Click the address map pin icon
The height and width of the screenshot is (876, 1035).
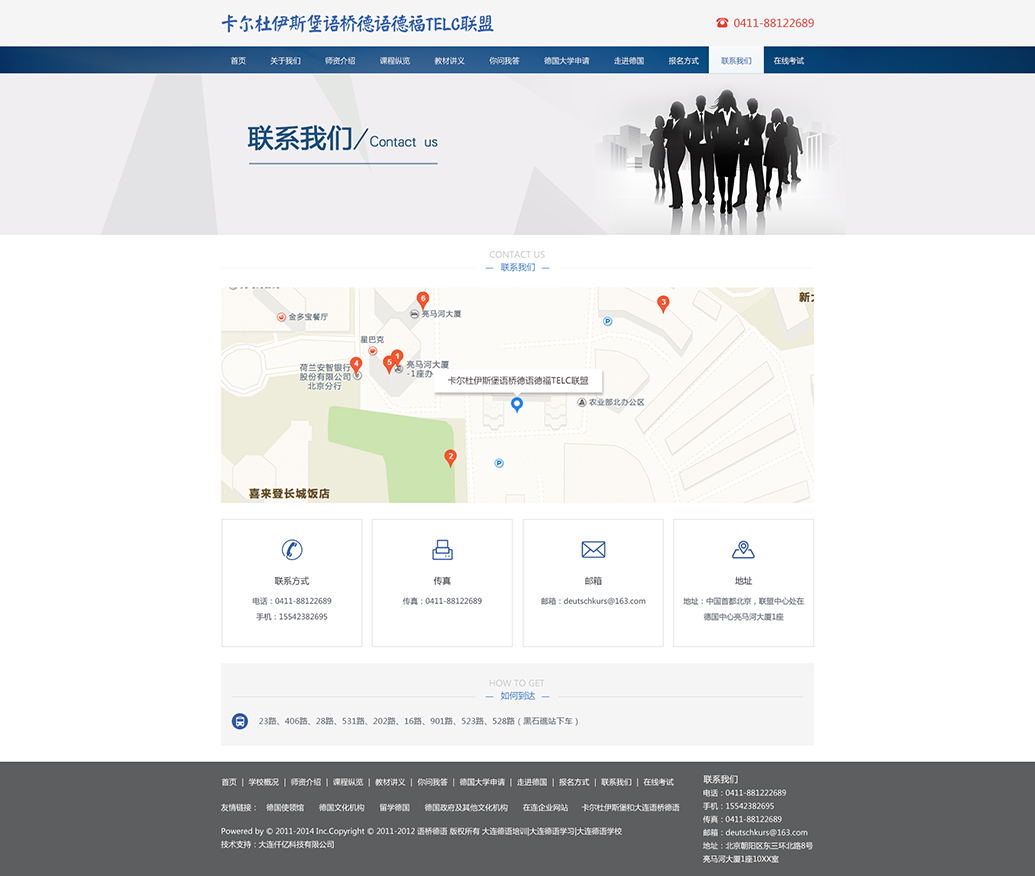[743, 549]
